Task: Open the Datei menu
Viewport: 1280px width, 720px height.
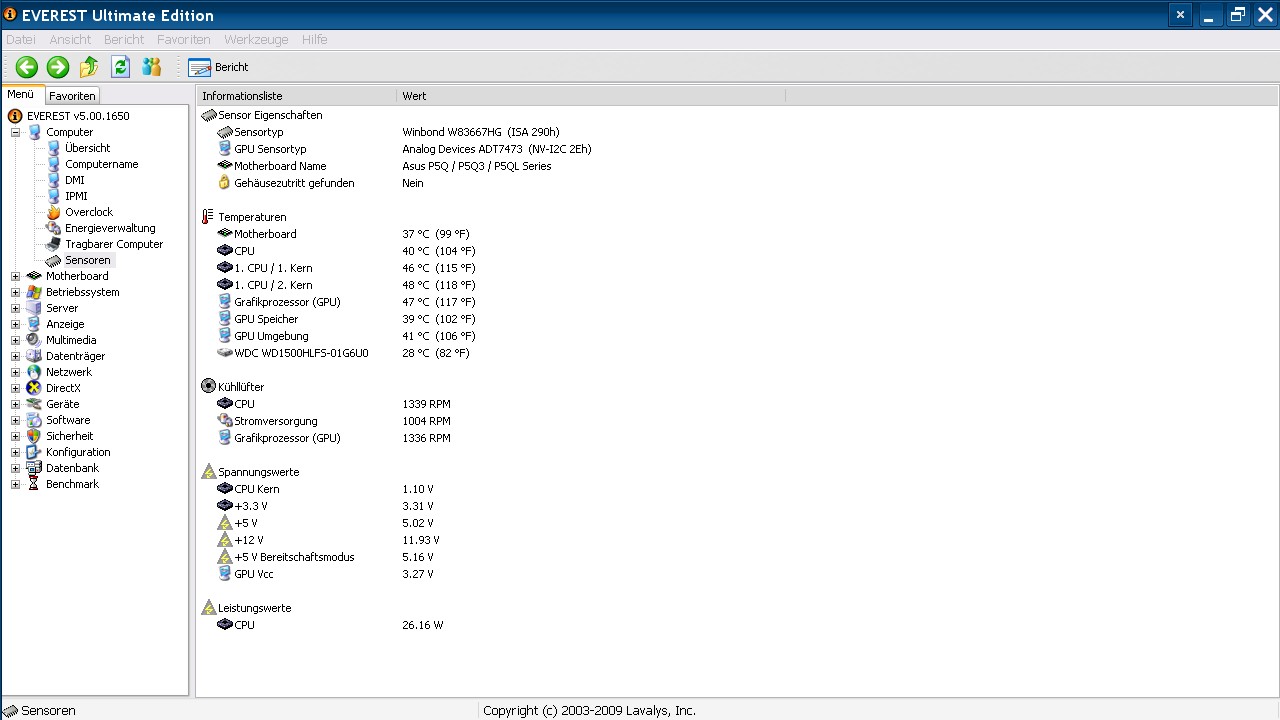Action: (20, 39)
